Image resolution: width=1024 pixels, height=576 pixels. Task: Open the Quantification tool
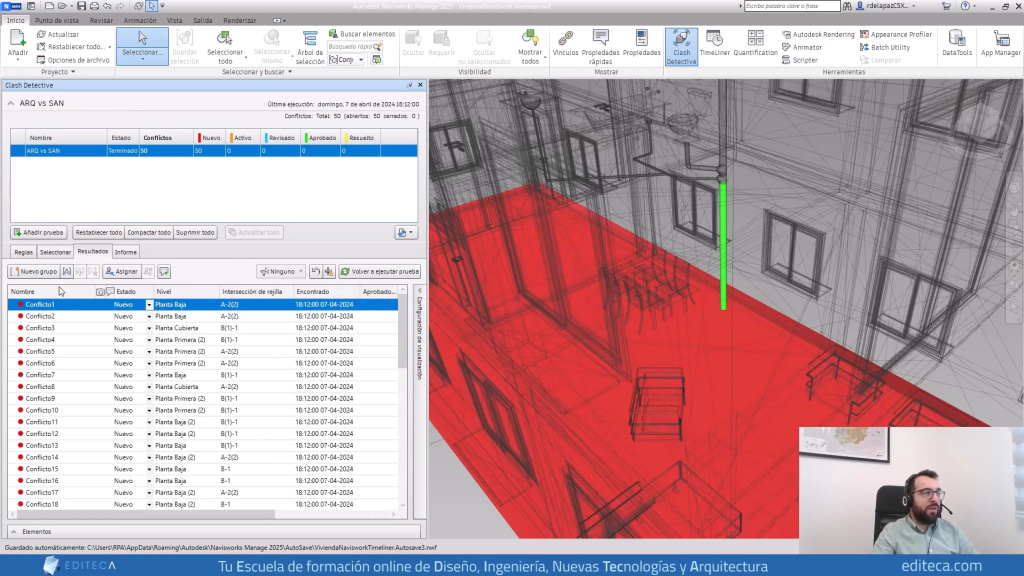point(755,44)
